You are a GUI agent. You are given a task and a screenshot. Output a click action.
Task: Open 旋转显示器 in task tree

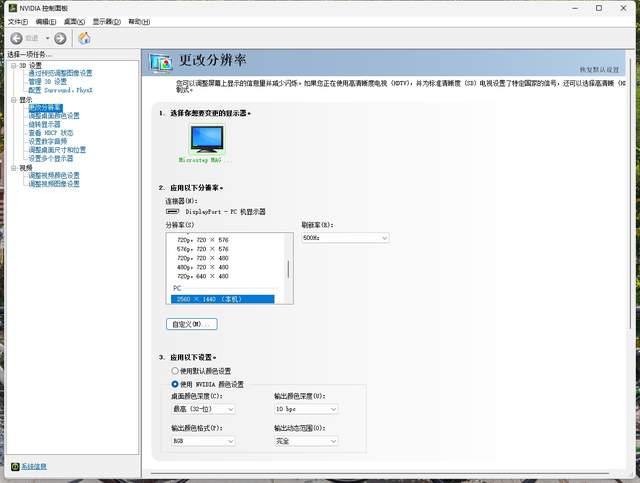coord(44,125)
